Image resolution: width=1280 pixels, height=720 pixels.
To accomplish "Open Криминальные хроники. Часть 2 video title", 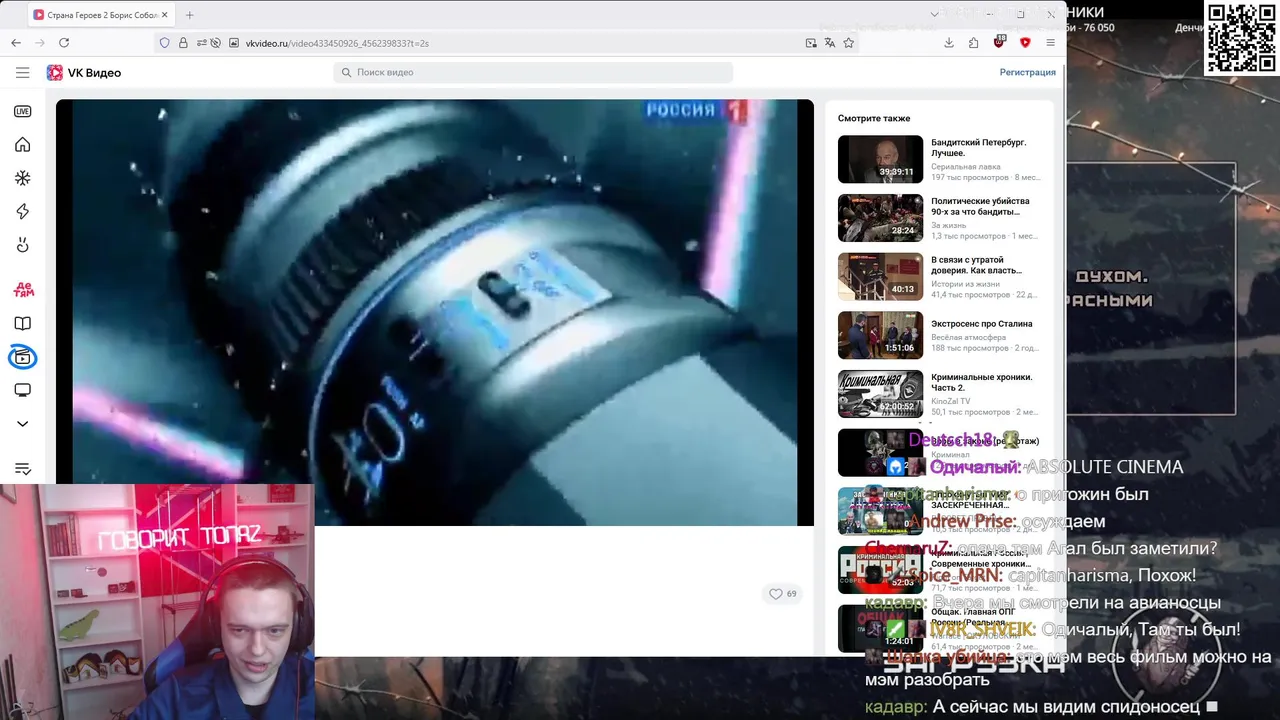I will coord(981,382).
